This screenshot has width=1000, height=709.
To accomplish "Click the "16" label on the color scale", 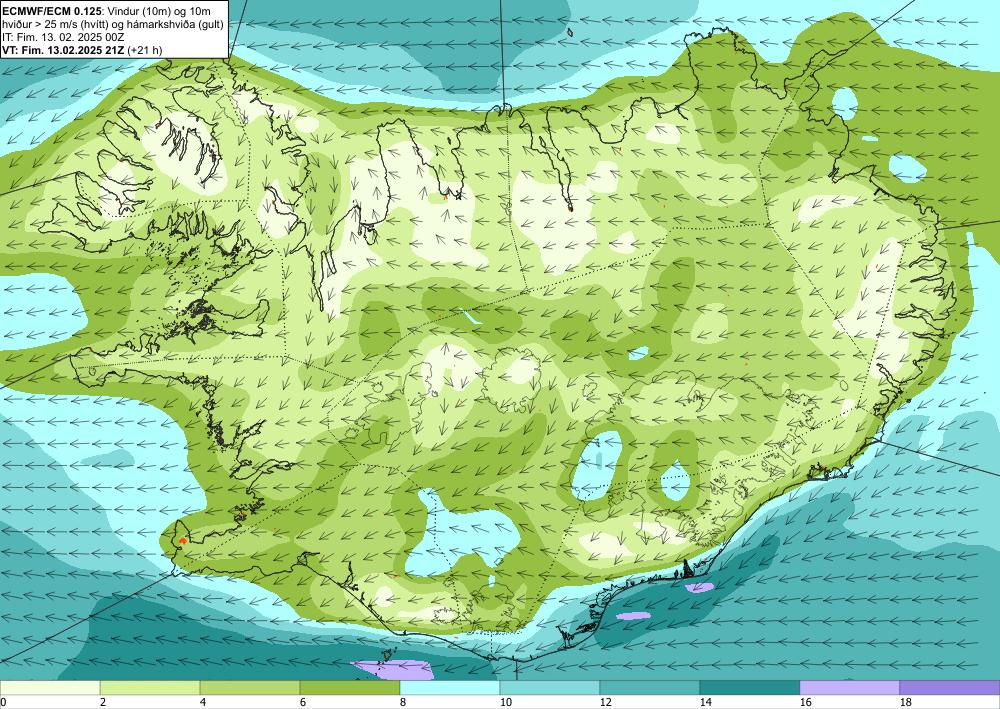I will click(x=805, y=703).
